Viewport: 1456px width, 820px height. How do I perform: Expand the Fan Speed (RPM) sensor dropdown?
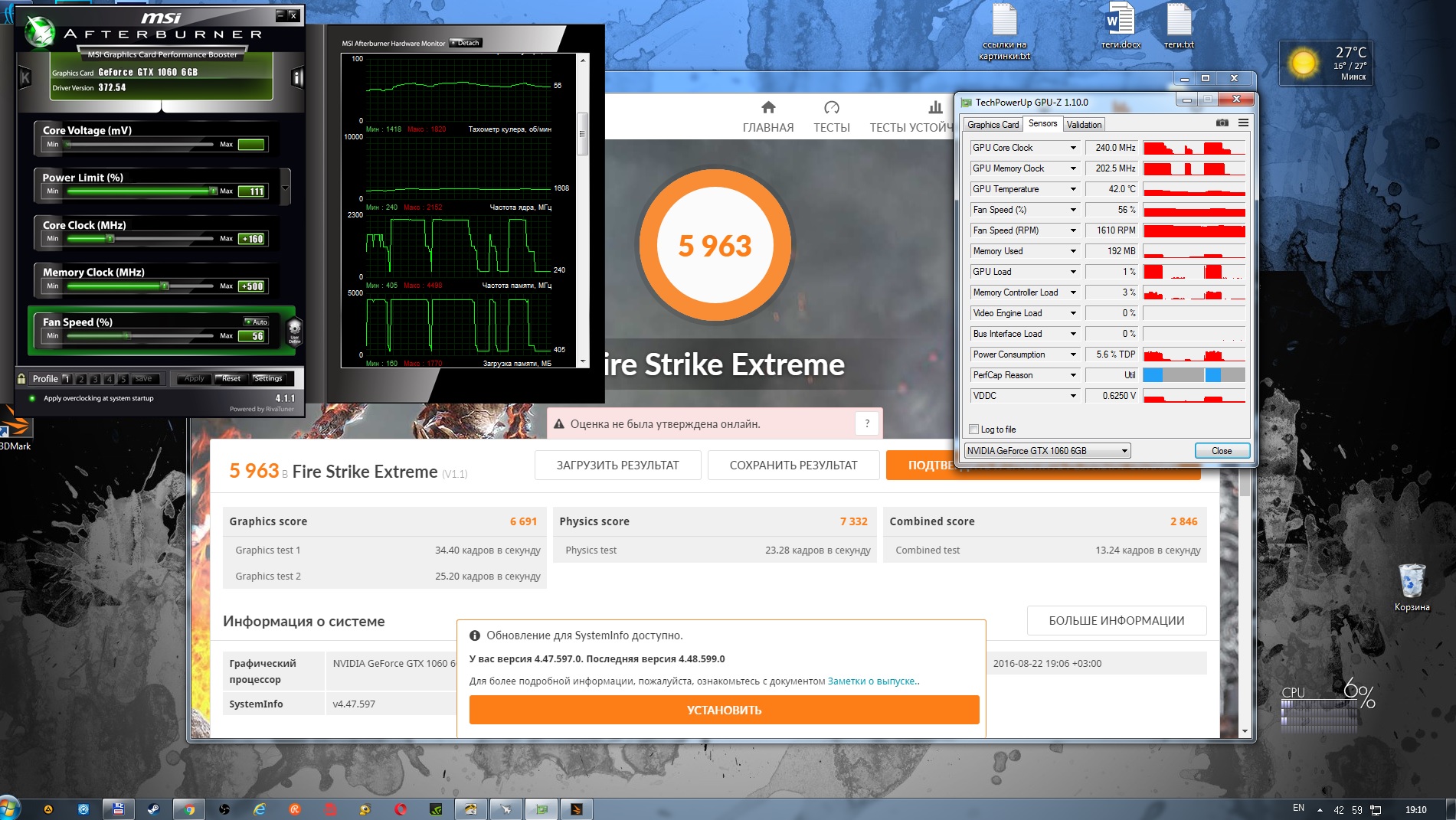[x=1073, y=230]
